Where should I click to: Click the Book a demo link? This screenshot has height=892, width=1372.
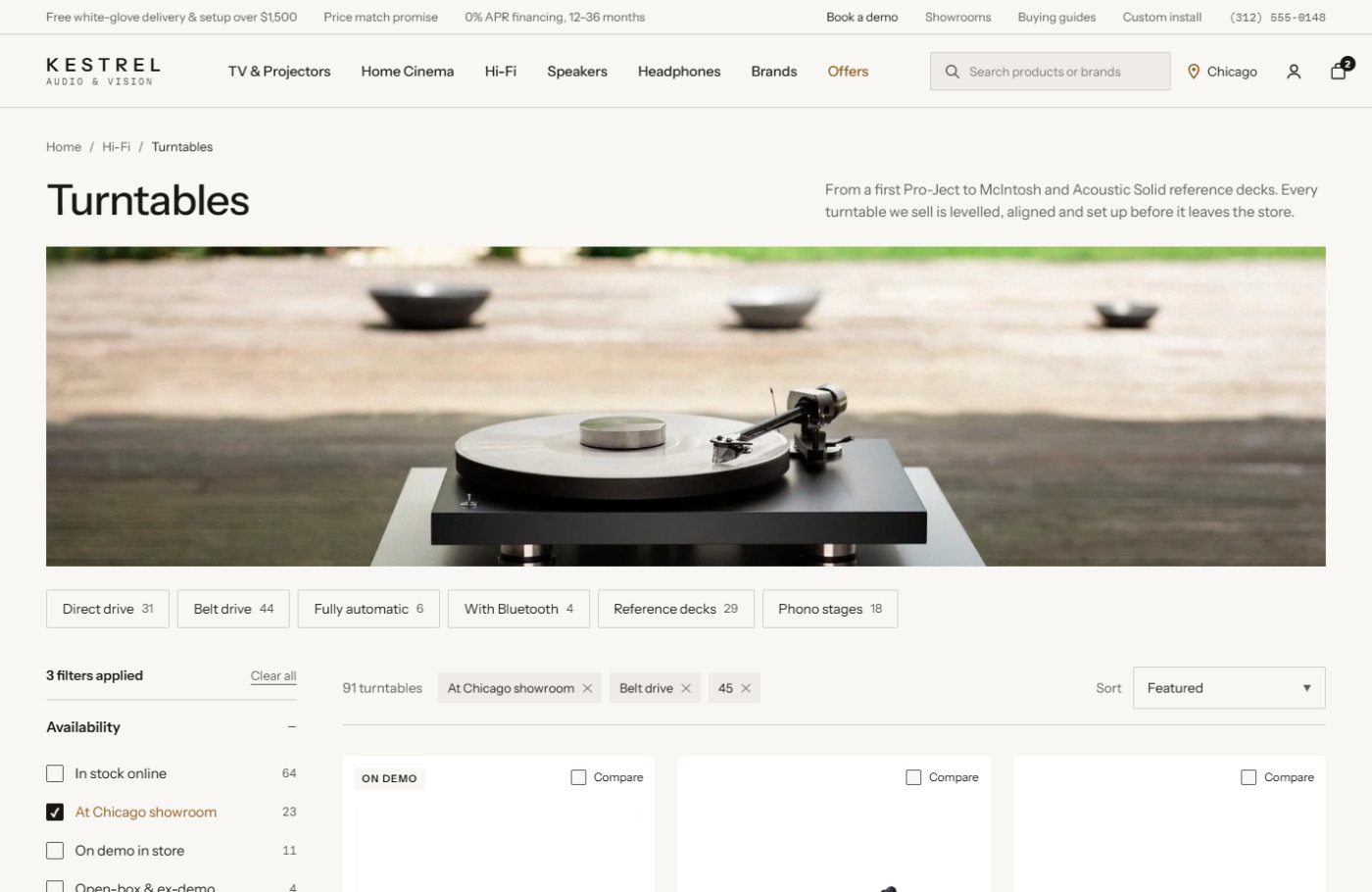862,17
